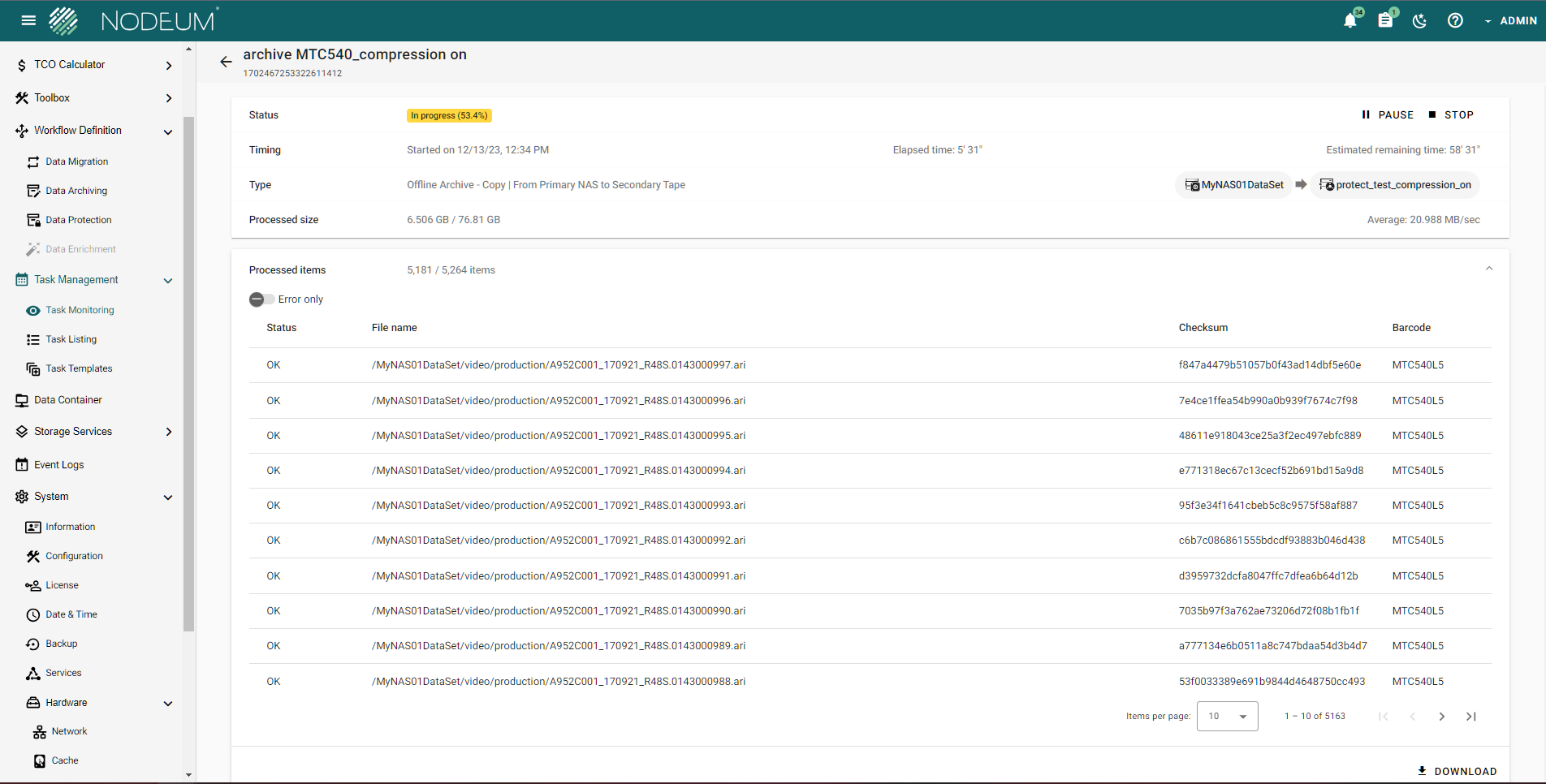The height and width of the screenshot is (784, 1546).
Task: Open the ADMIN user dropdown
Action: [1510, 21]
